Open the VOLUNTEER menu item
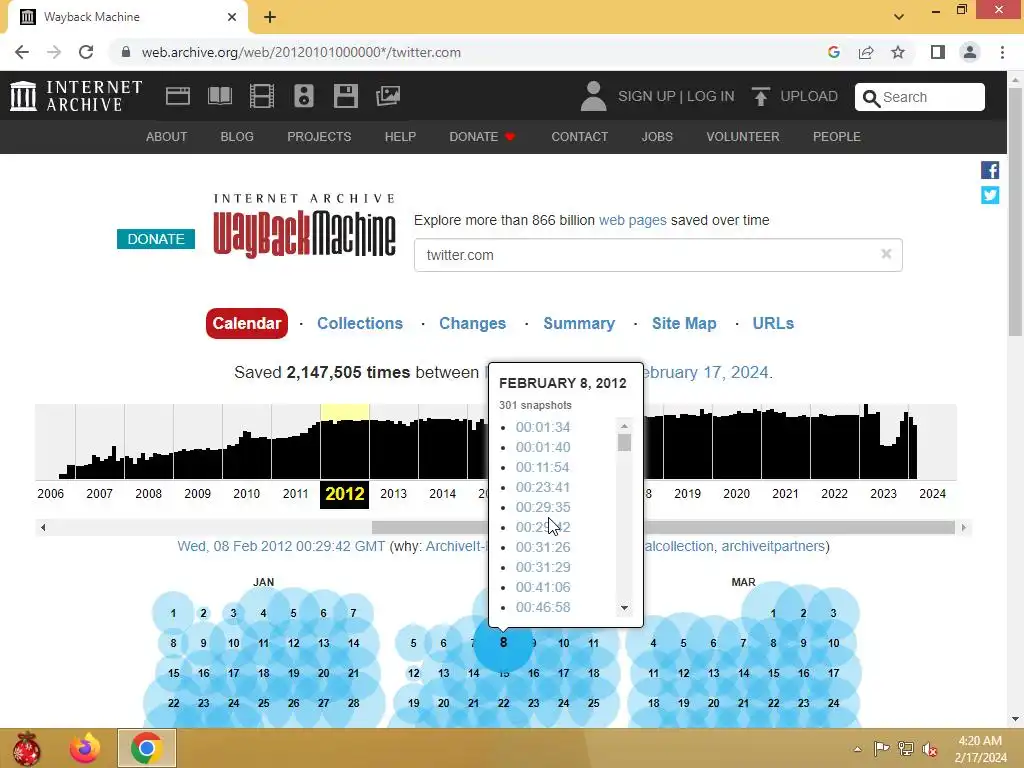The width and height of the screenshot is (1024, 768). tap(743, 136)
